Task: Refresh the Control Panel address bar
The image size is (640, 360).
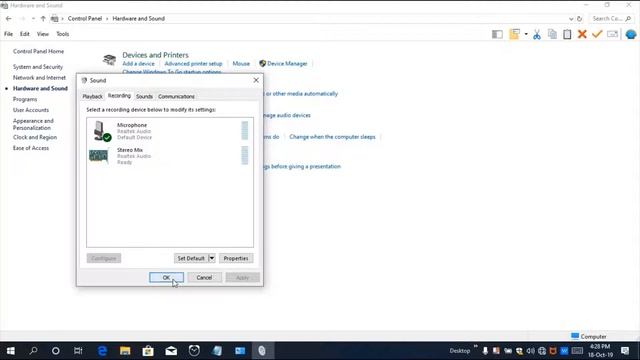Action: 579,18
